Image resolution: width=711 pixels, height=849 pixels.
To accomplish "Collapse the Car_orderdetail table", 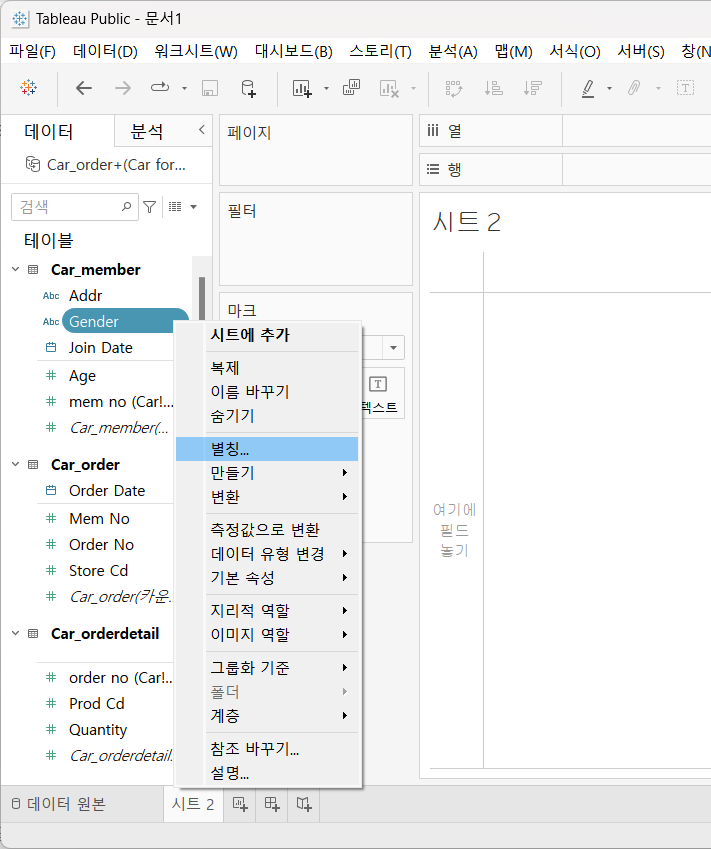I will [x=16, y=633].
